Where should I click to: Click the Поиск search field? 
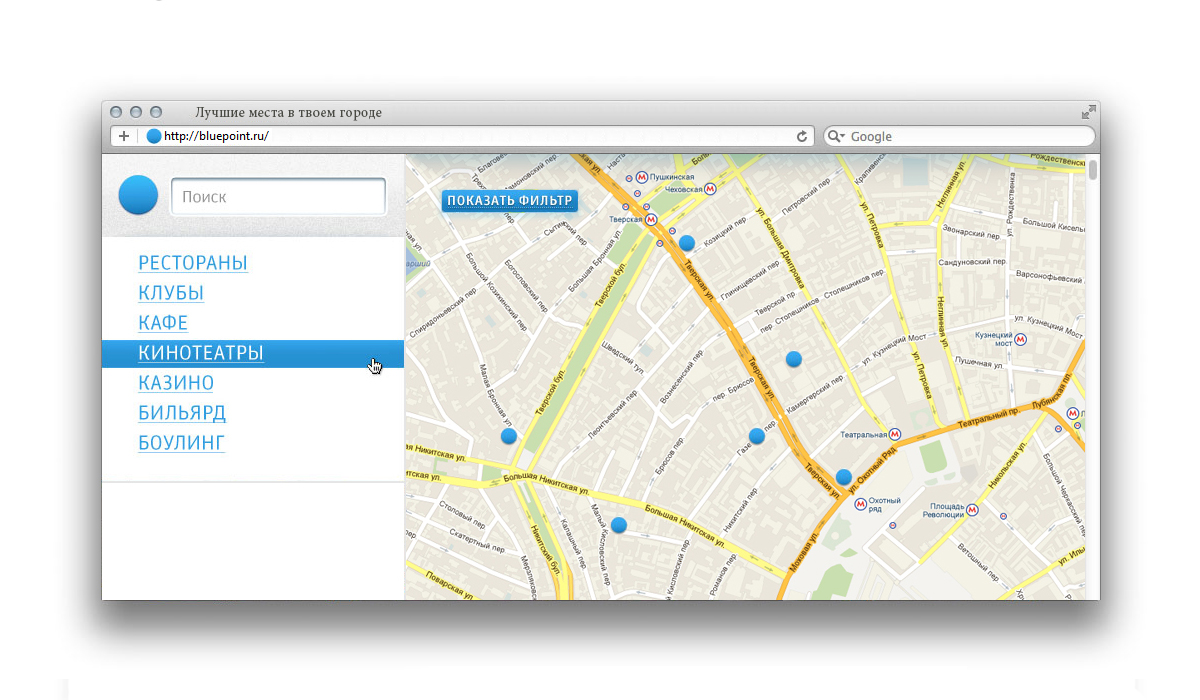[278, 197]
